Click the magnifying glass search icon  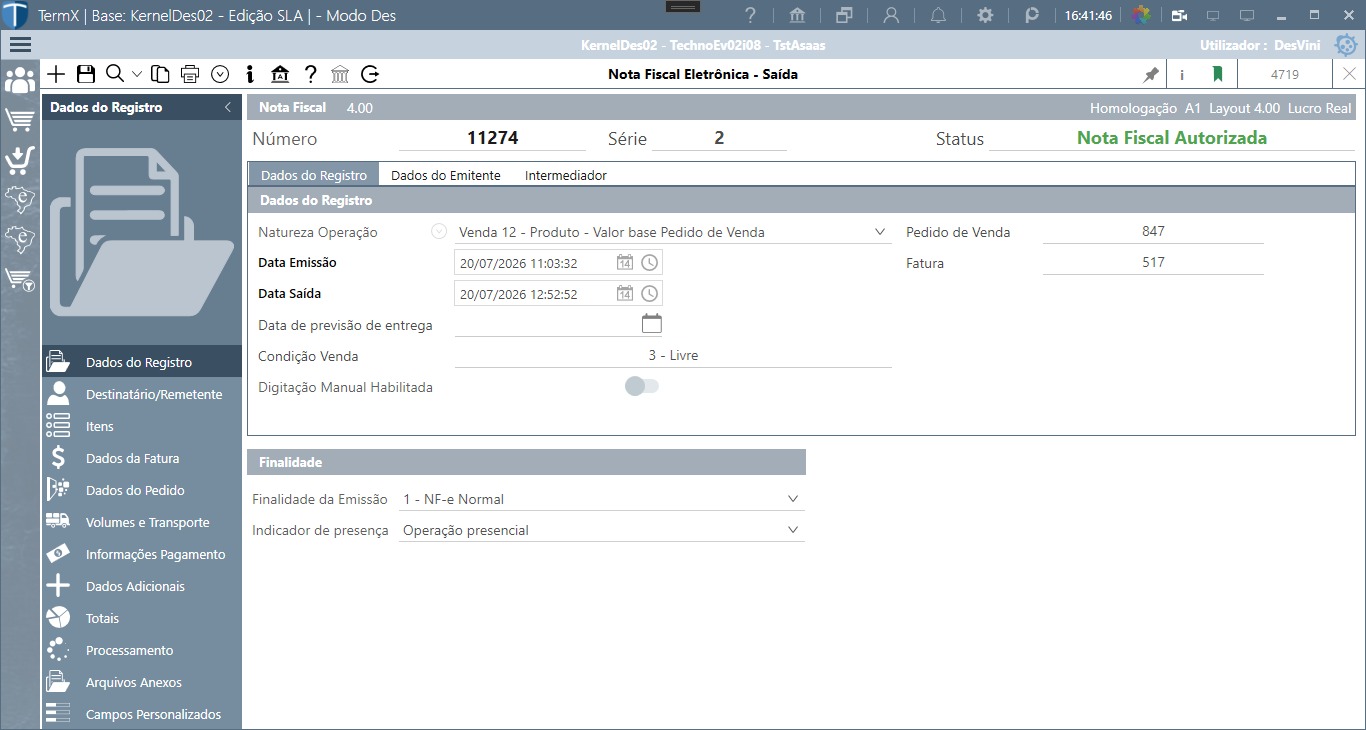pos(114,74)
